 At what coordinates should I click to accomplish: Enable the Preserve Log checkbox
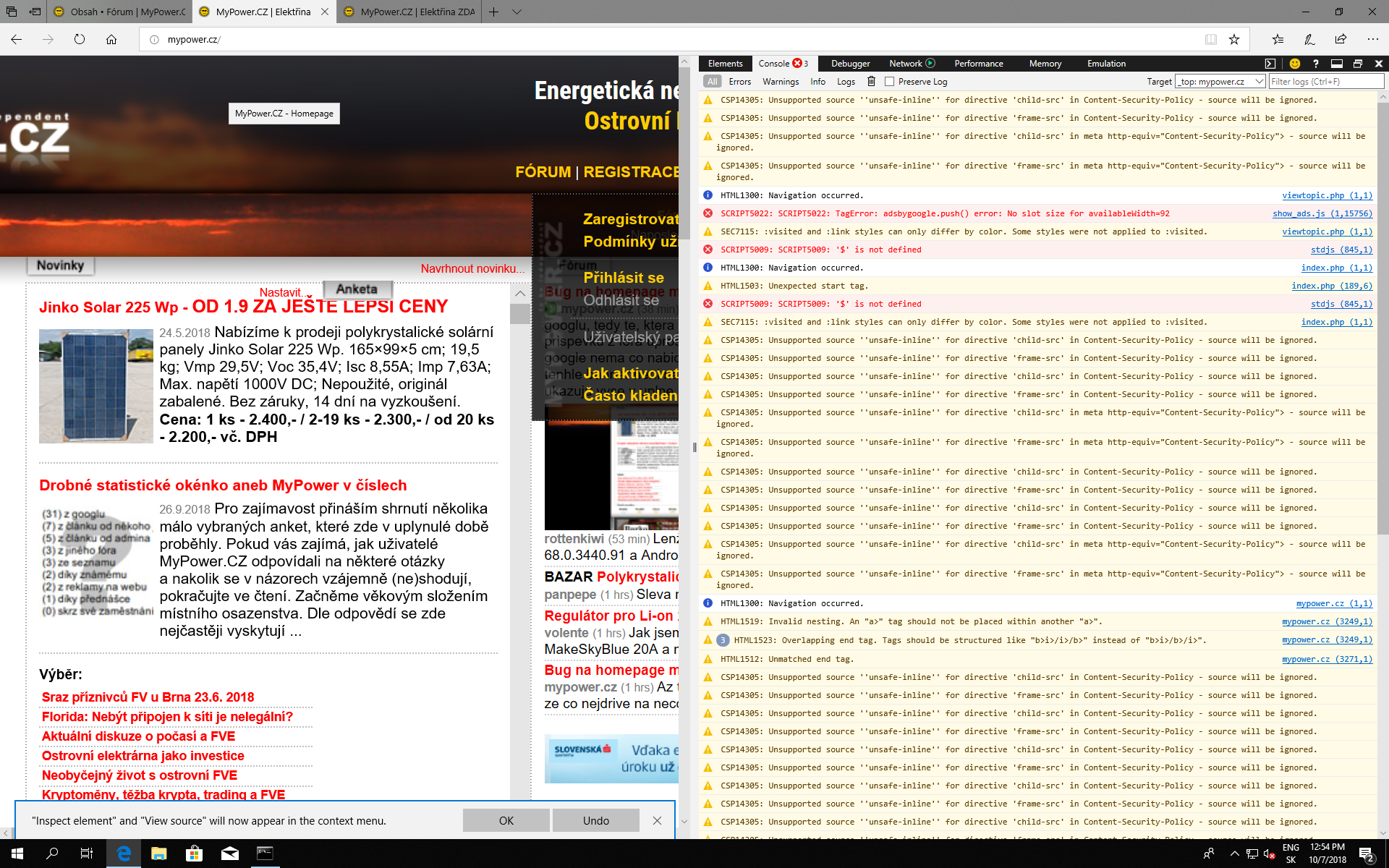(x=890, y=82)
